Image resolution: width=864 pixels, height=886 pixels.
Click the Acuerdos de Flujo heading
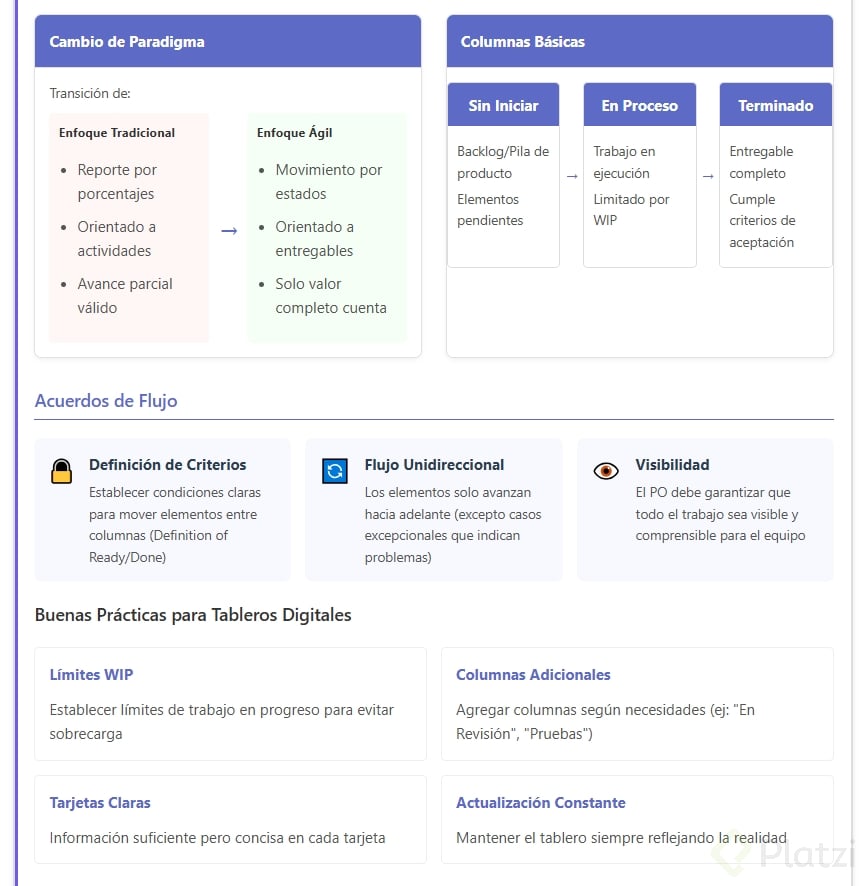coord(106,401)
